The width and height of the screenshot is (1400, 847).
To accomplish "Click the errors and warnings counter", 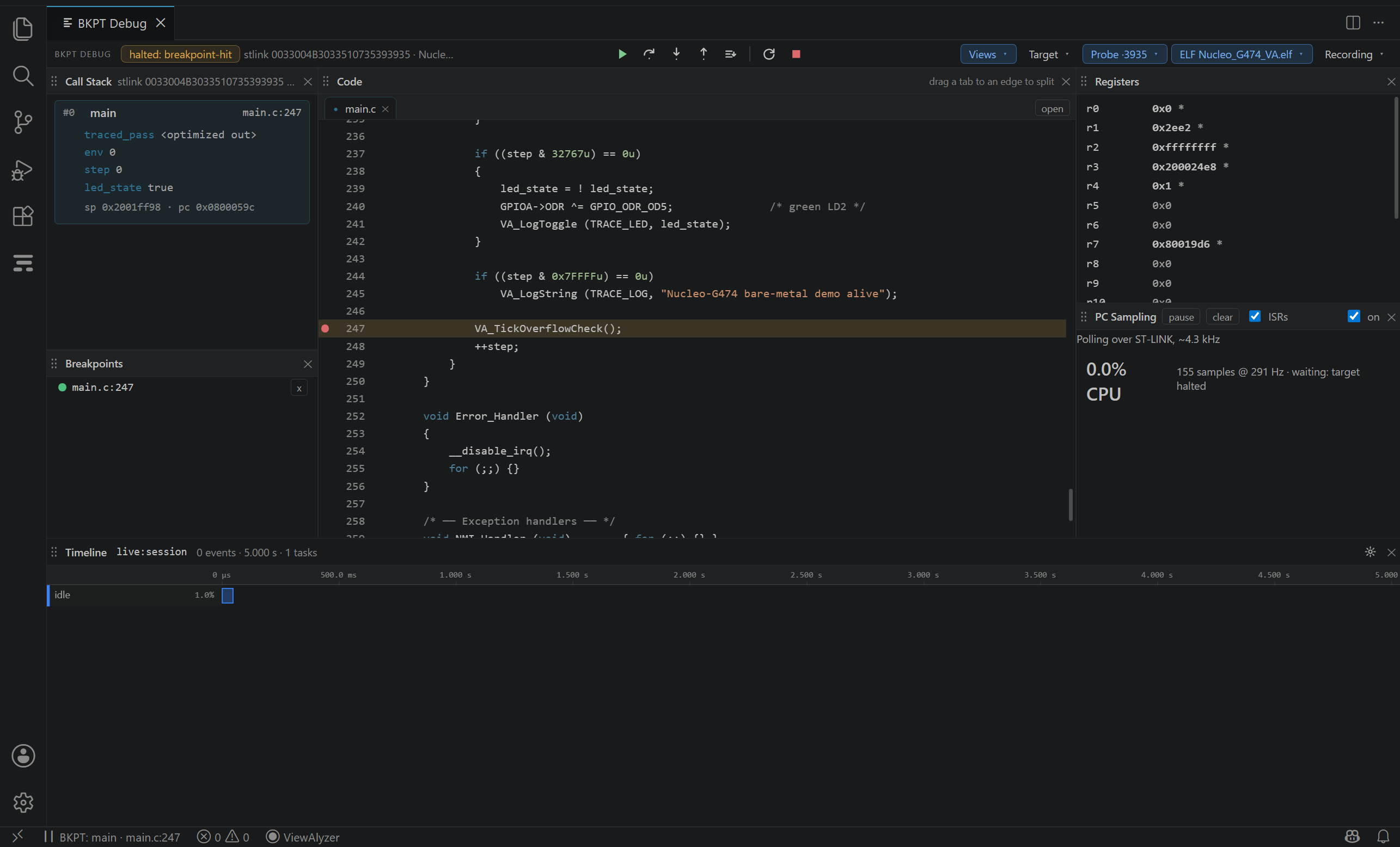I will (223, 837).
